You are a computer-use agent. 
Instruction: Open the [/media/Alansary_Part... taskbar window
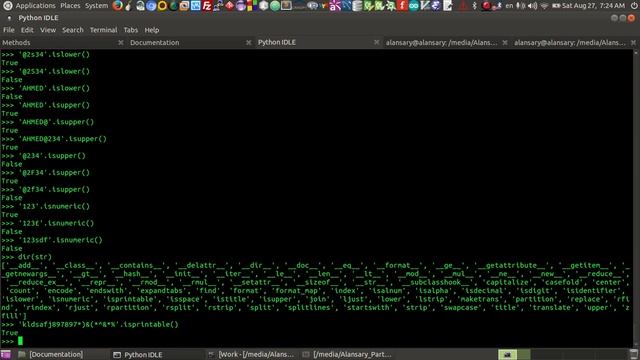[x=347, y=354]
